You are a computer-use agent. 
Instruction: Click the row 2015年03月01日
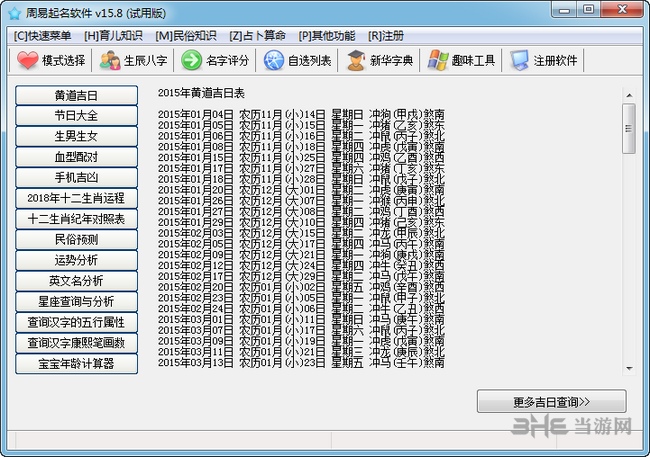tap(301, 319)
